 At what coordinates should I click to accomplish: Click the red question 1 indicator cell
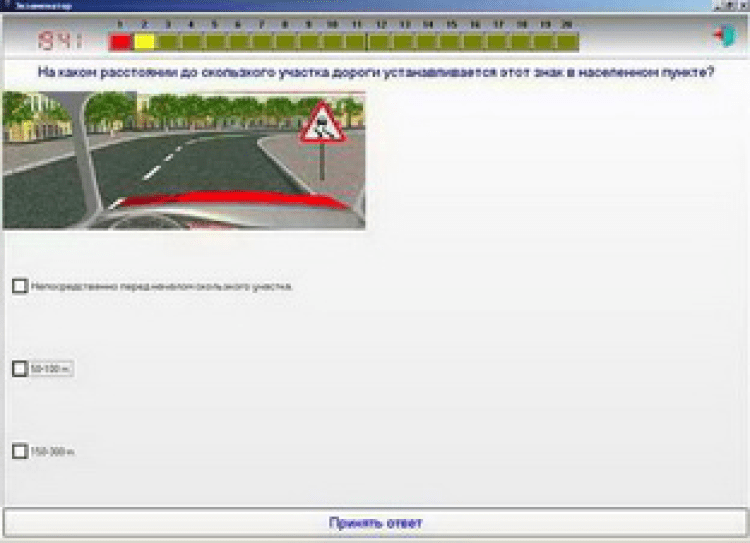pos(120,42)
